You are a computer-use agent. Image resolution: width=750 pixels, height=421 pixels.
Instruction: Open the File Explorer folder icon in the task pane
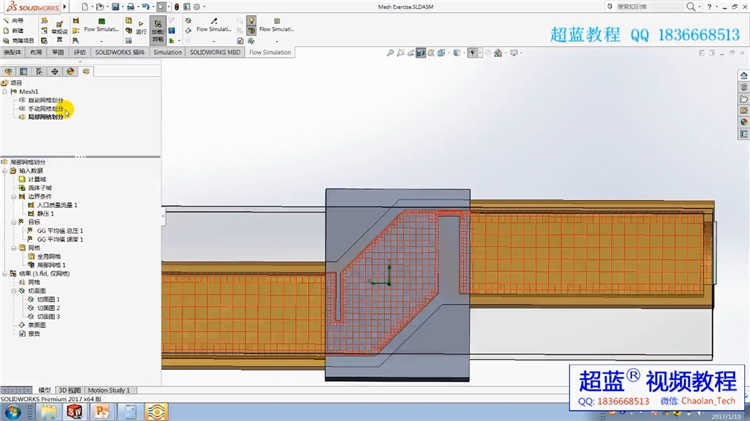743,99
